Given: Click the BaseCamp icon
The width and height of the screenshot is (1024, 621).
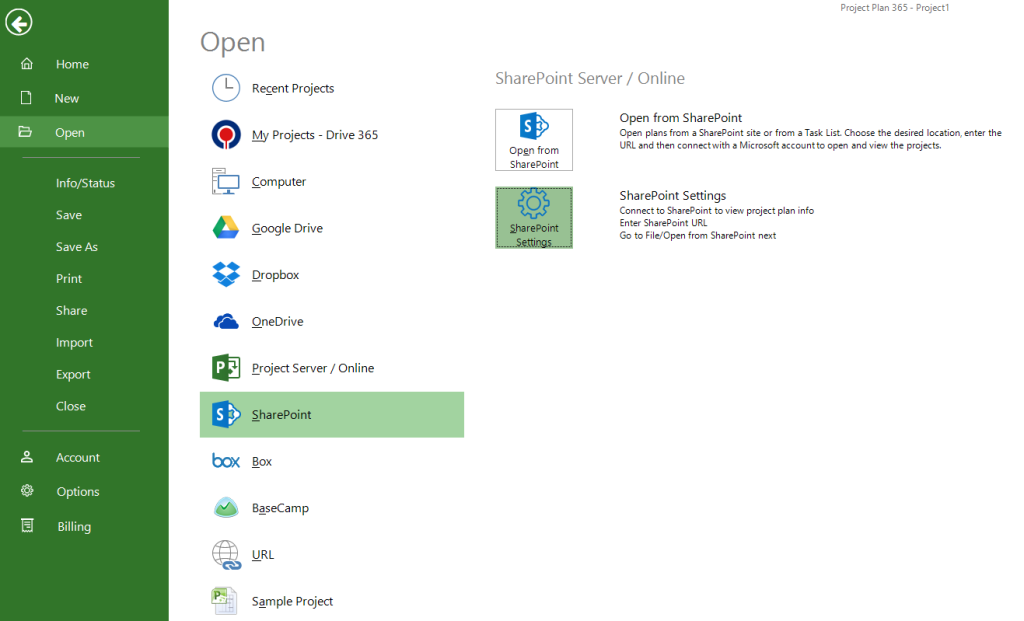Looking at the screenshot, I should pyautogui.click(x=224, y=507).
